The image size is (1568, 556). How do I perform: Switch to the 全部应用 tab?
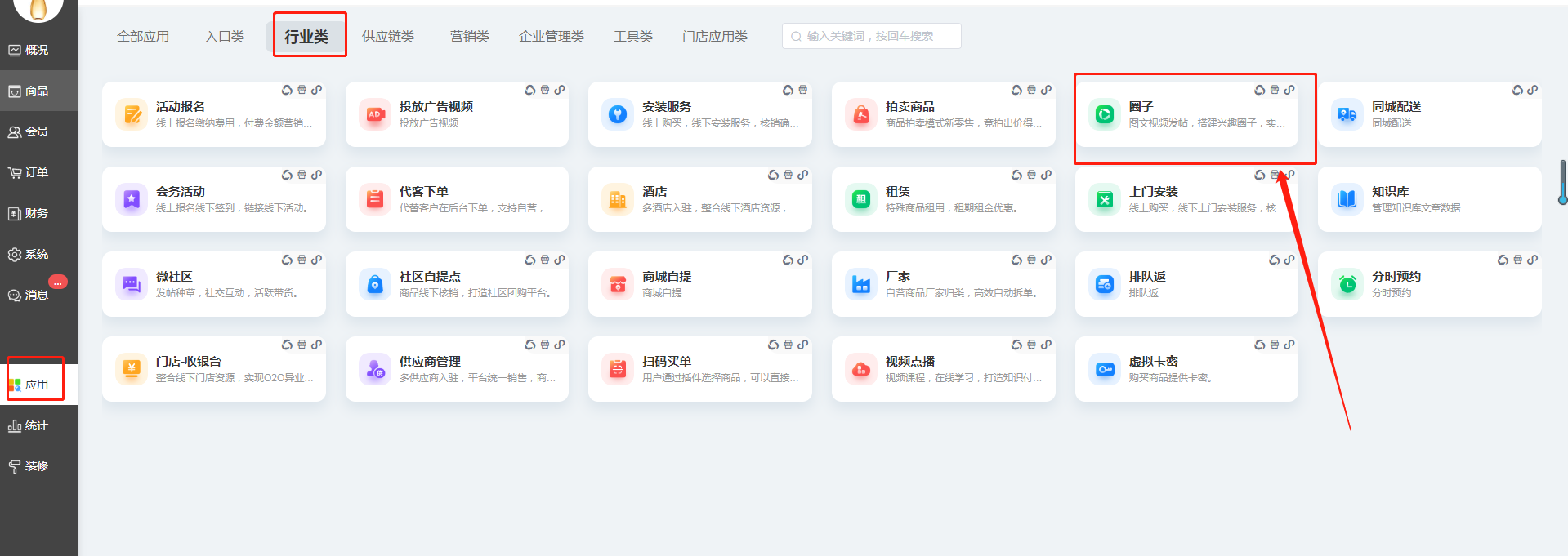(x=143, y=37)
